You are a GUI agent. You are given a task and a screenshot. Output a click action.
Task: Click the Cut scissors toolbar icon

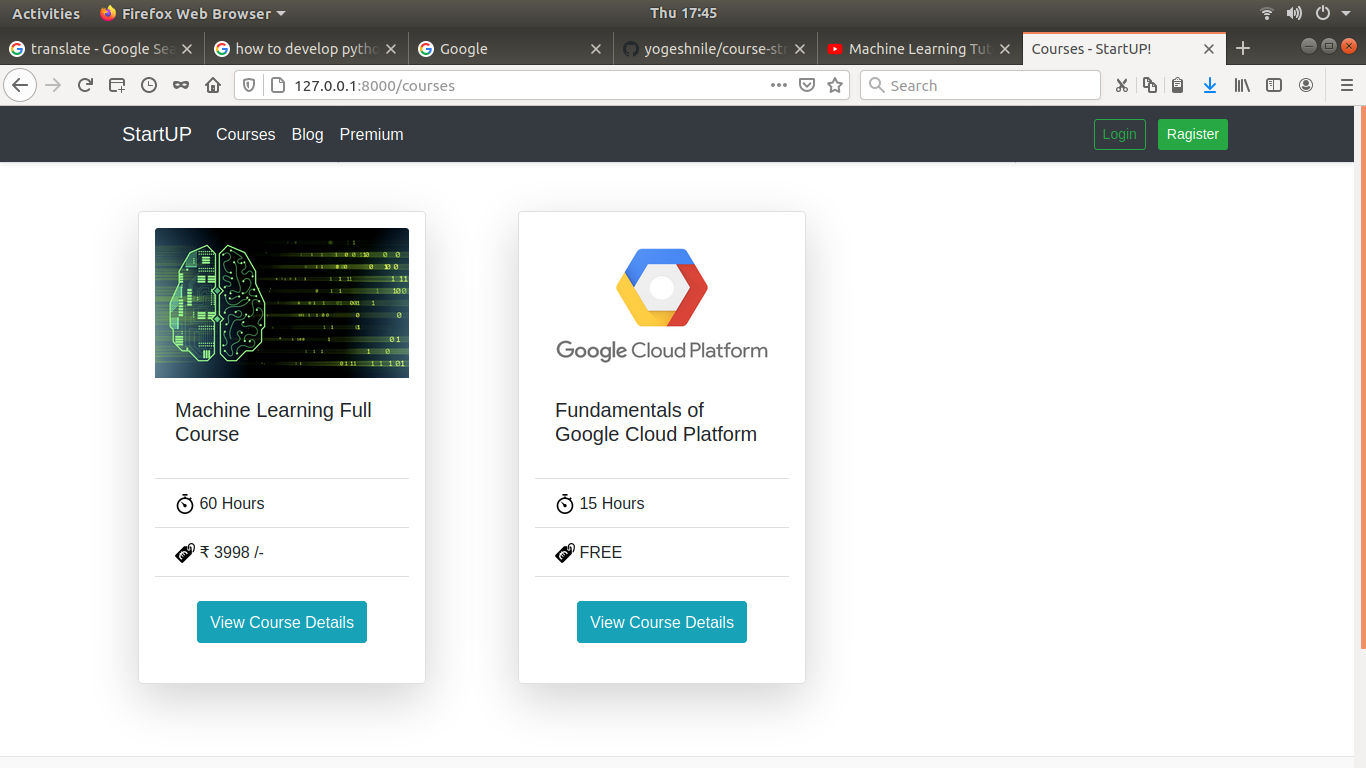click(x=1122, y=85)
